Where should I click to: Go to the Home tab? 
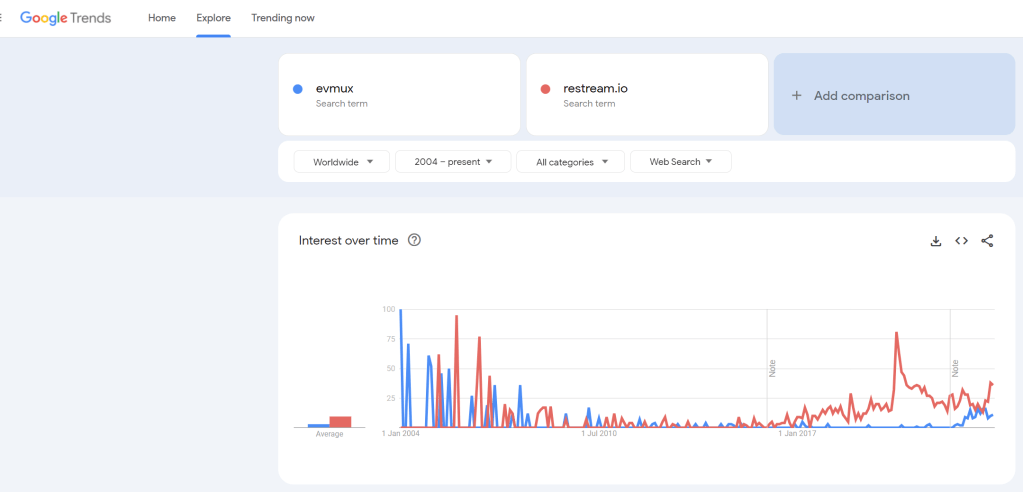coord(162,18)
